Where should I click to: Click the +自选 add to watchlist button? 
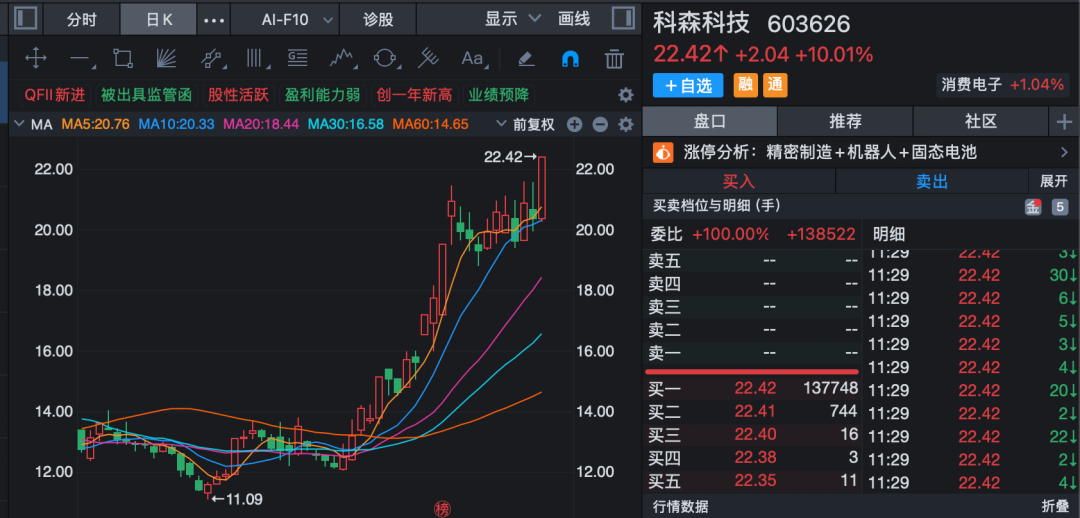click(688, 85)
